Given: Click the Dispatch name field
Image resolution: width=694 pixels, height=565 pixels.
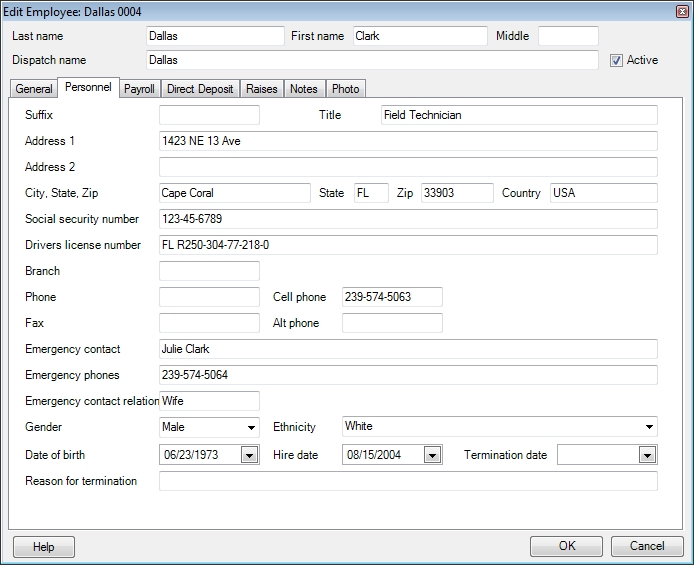Looking at the screenshot, I should click(x=372, y=60).
